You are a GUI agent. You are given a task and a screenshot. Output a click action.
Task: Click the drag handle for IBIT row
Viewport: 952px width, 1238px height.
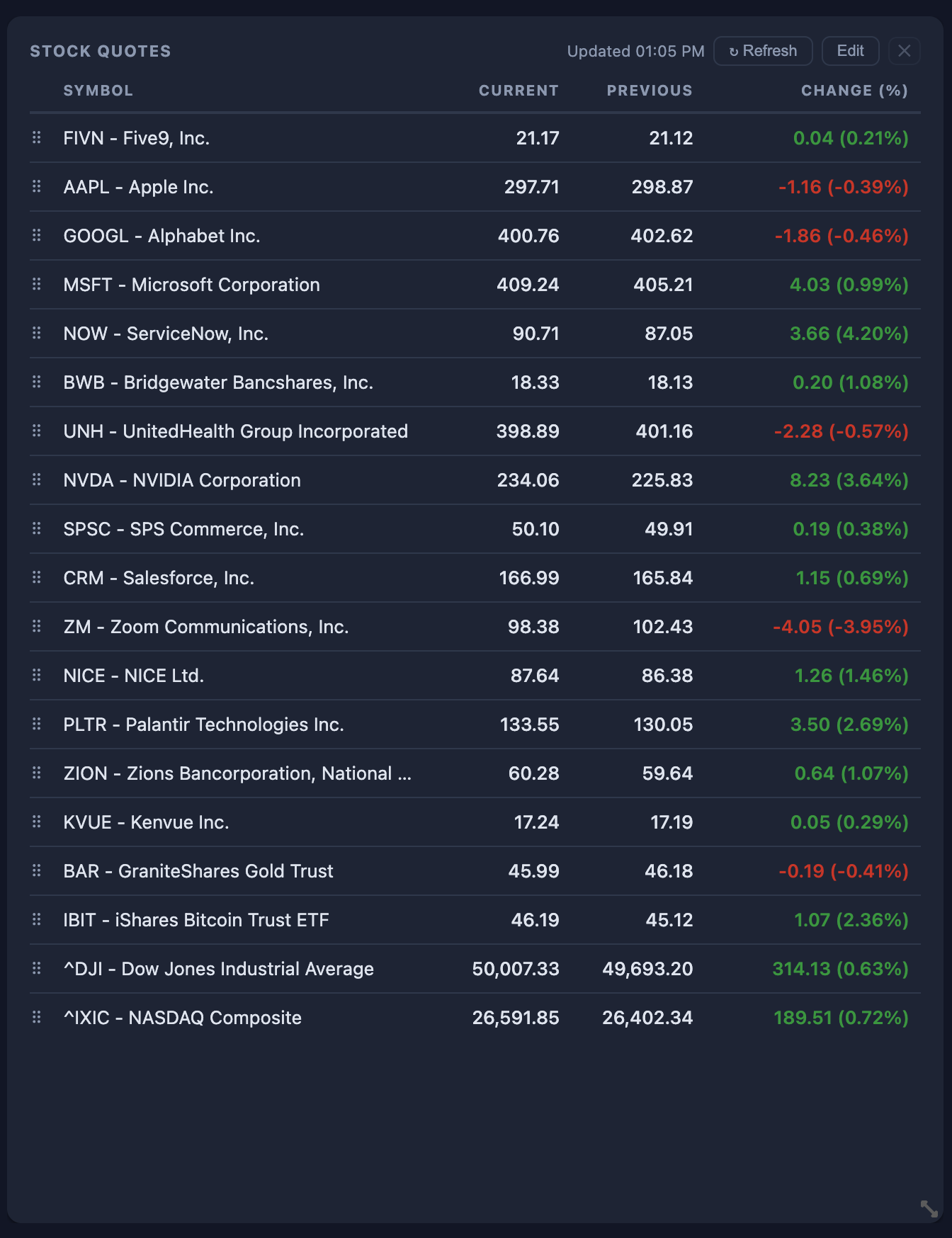tap(37, 920)
